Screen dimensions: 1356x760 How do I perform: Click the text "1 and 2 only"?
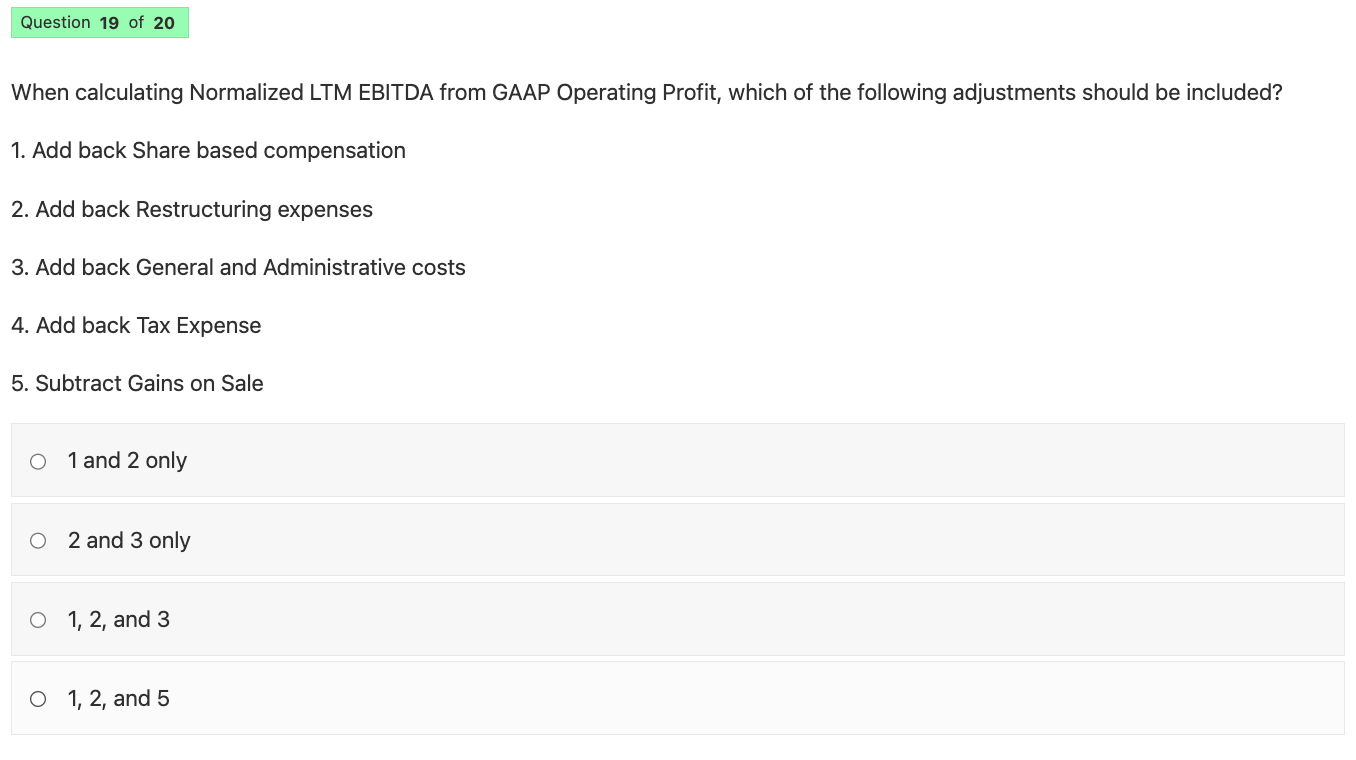[x=127, y=460]
